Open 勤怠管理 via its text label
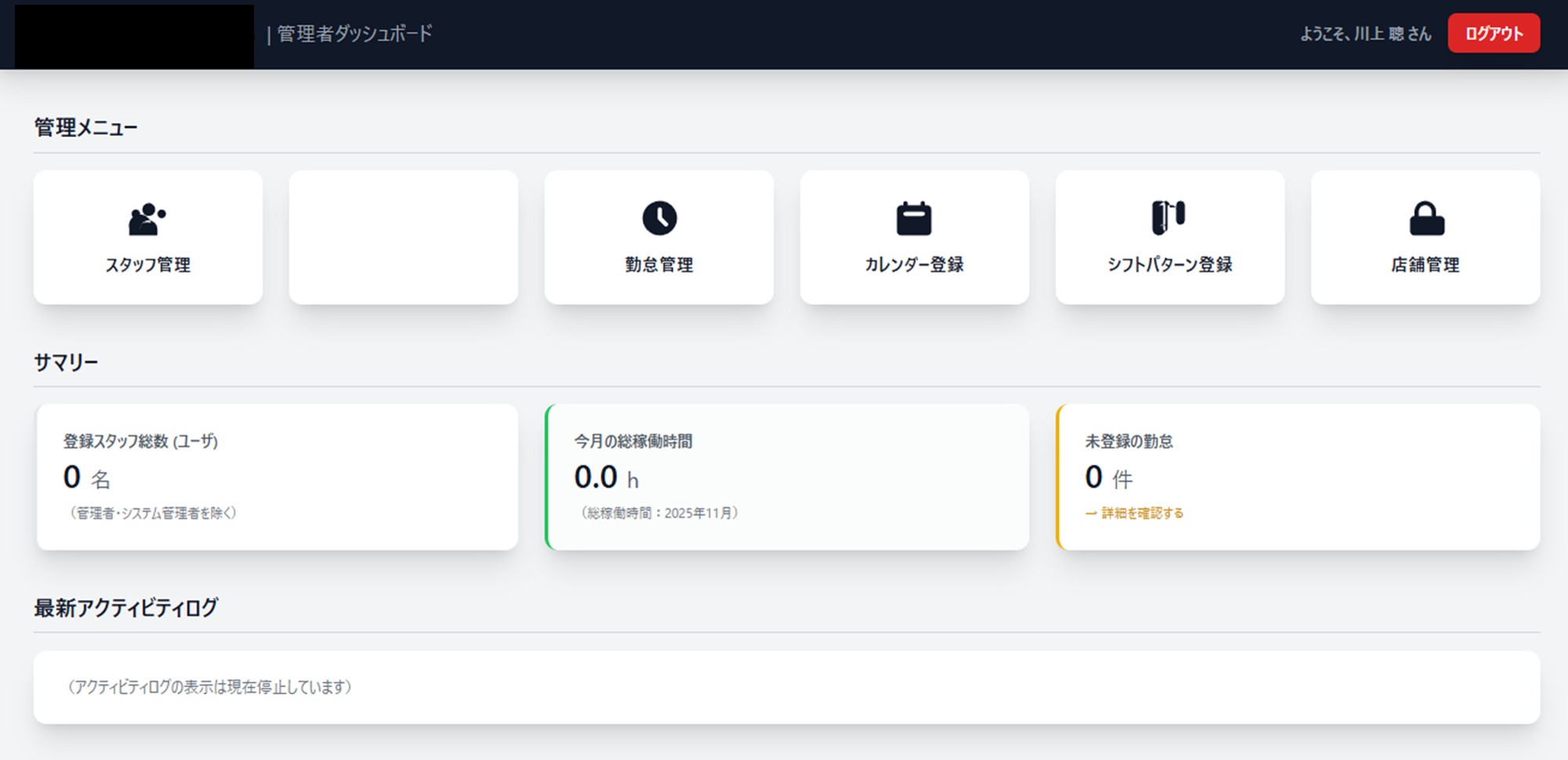1568x760 pixels. [x=659, y=265]
